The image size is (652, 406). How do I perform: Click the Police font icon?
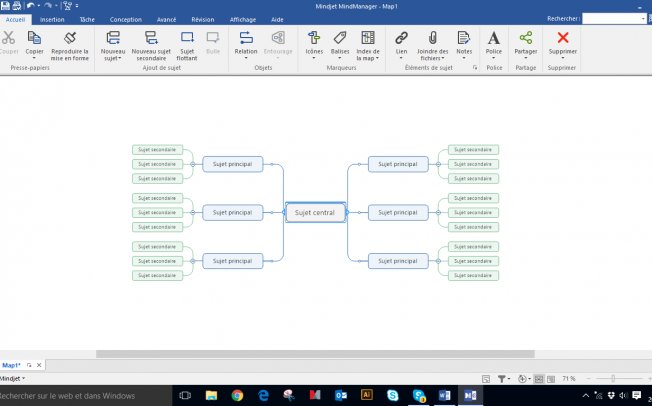pyautogui.click(x=494, y=37)
